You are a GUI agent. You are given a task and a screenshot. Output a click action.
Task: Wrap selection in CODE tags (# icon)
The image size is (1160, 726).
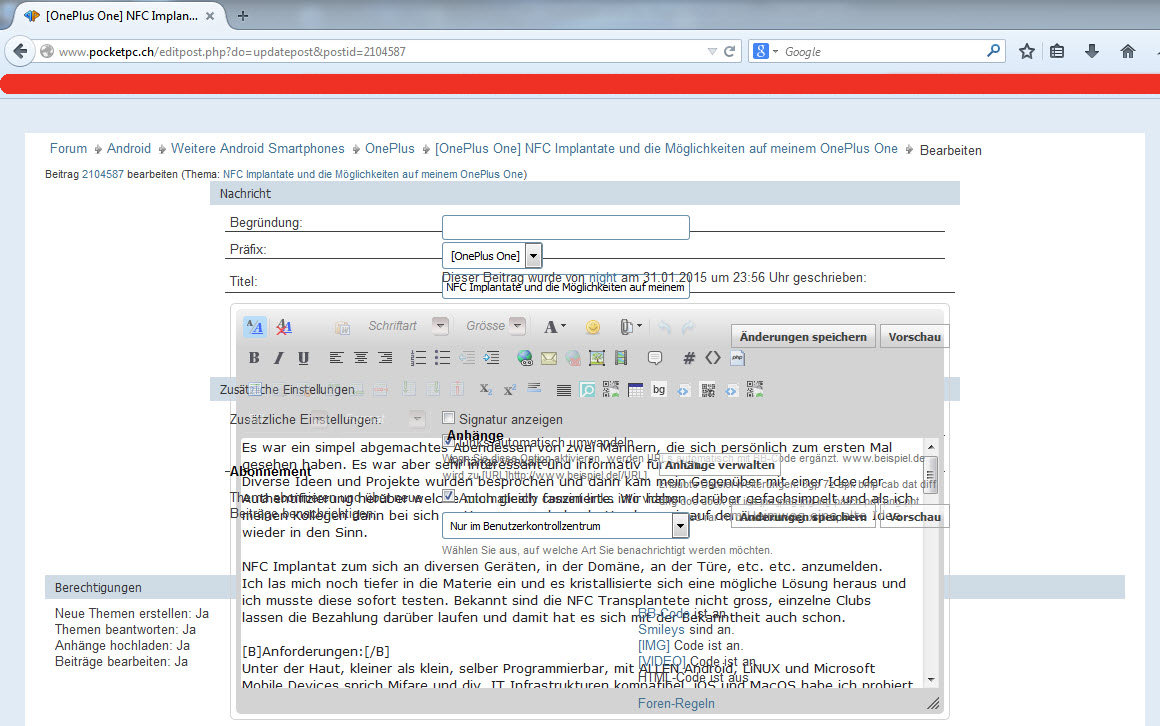[689, 358]
